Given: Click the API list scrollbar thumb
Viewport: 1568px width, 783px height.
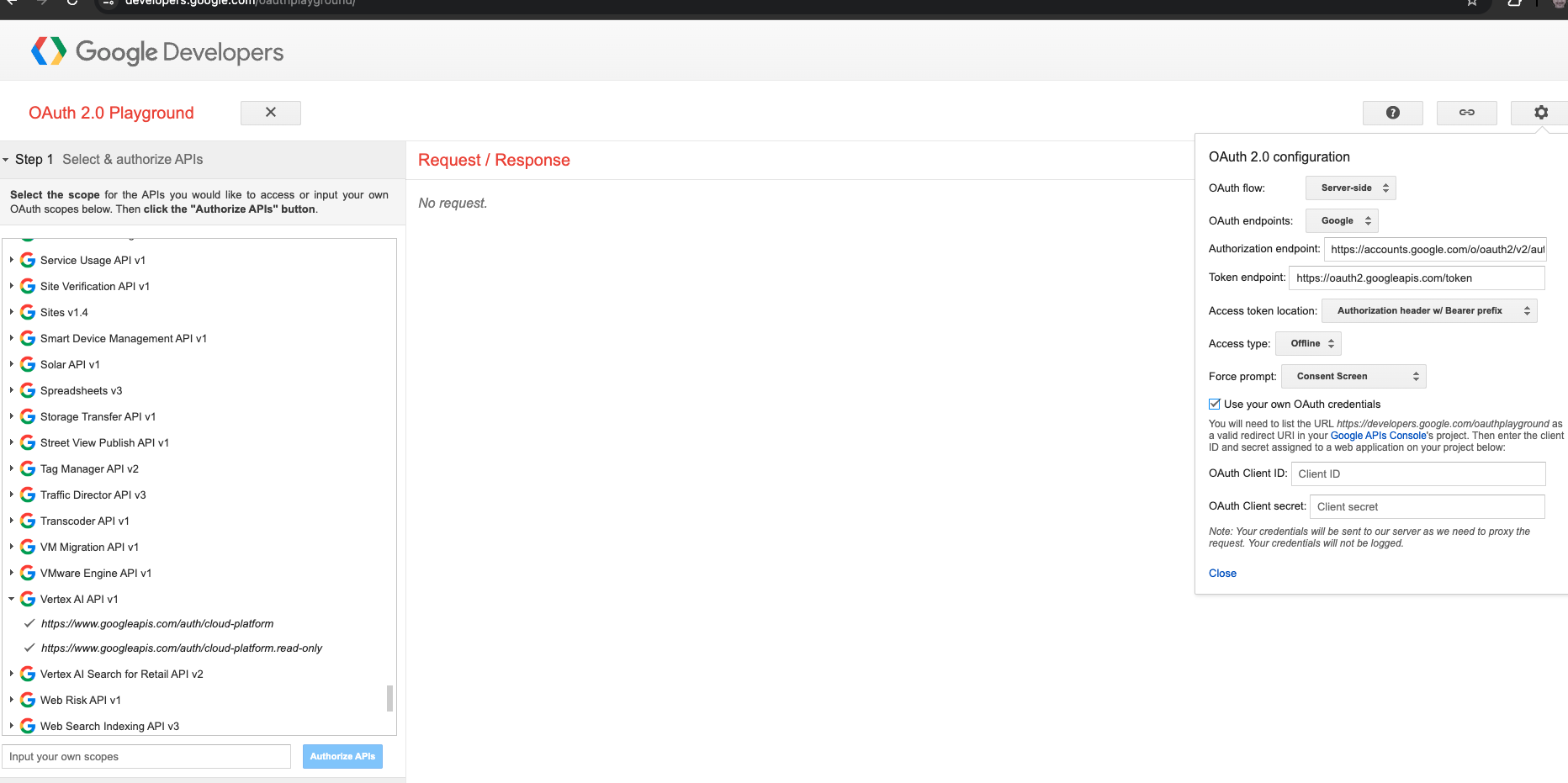Looking at the screenshot, I should coord(389,698).
